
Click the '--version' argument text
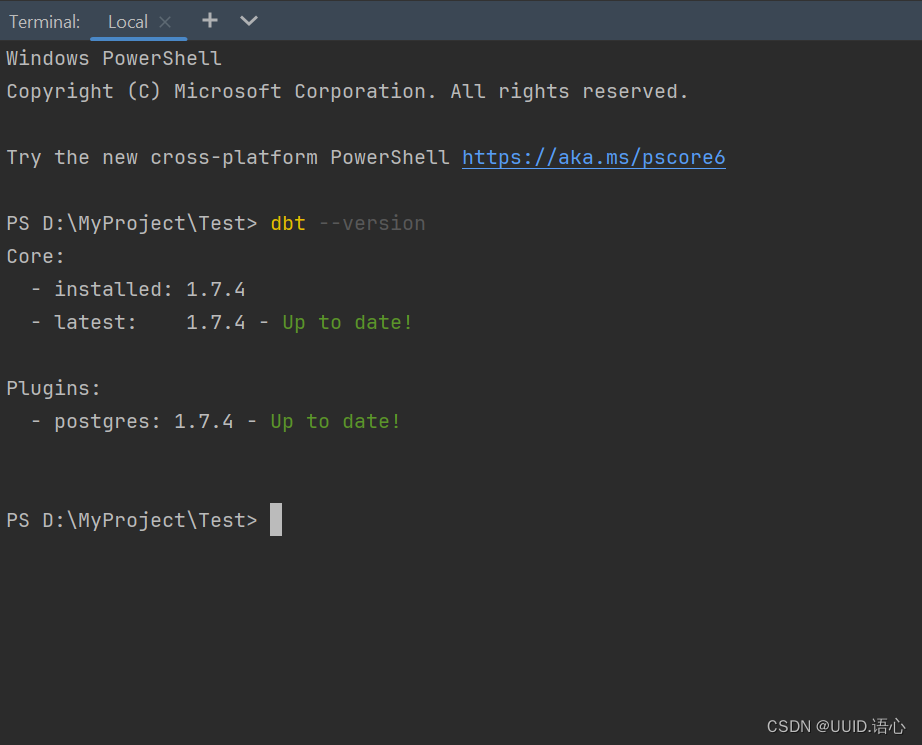point(372,223)
